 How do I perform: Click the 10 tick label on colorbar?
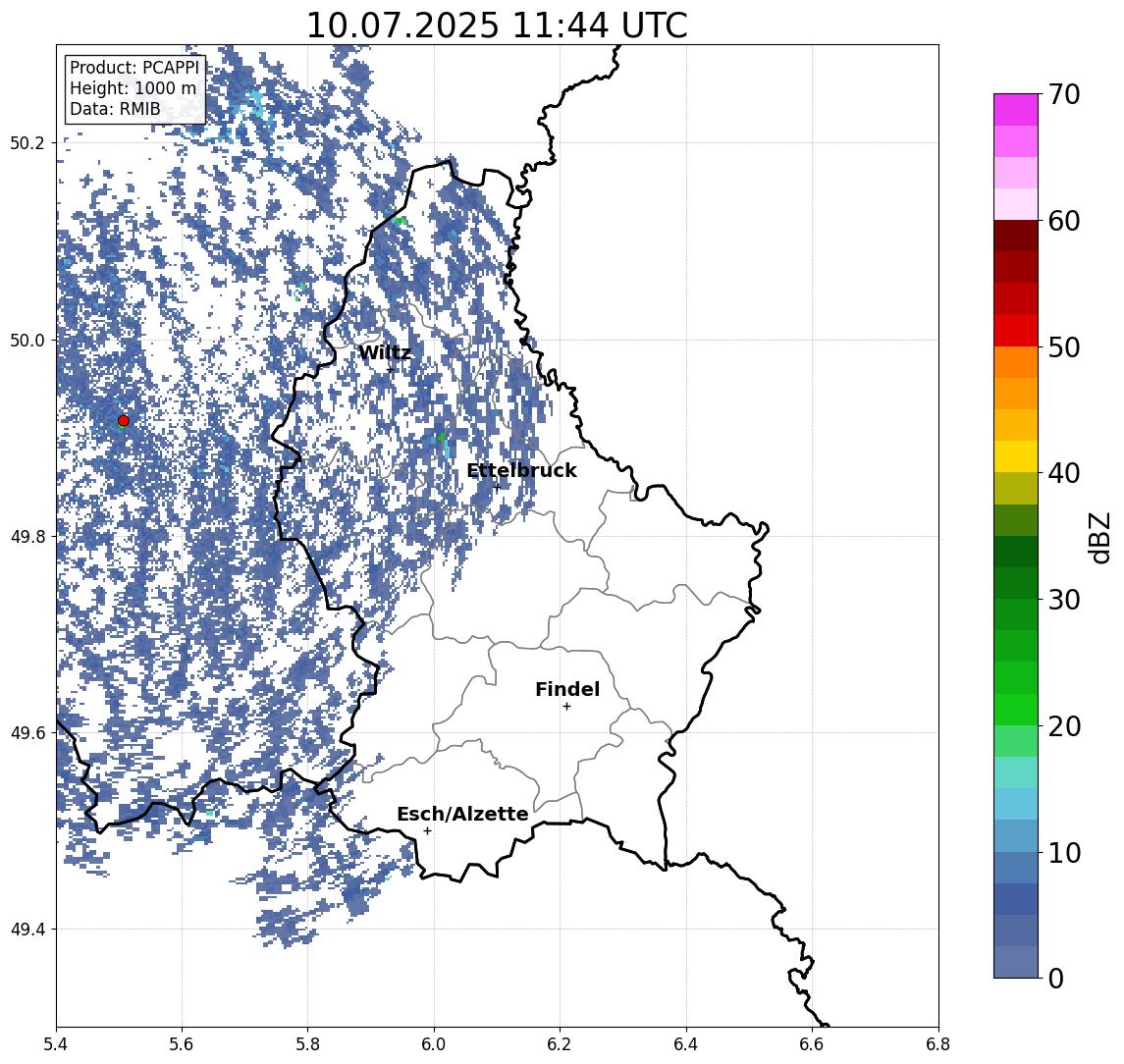click(x=1063, y=852)
